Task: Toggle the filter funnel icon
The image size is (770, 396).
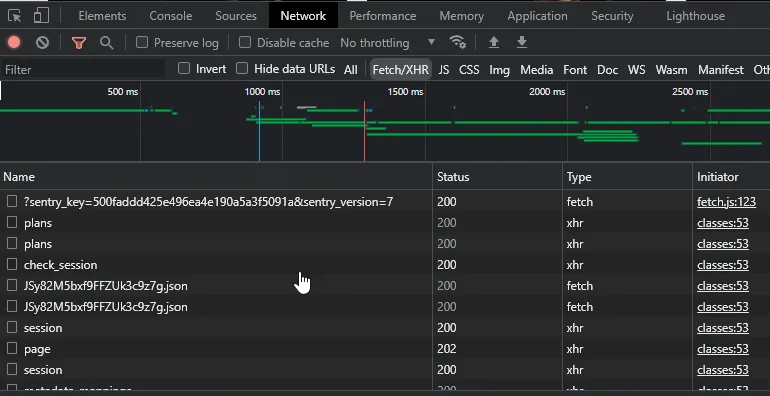Action: pos(79,43)
